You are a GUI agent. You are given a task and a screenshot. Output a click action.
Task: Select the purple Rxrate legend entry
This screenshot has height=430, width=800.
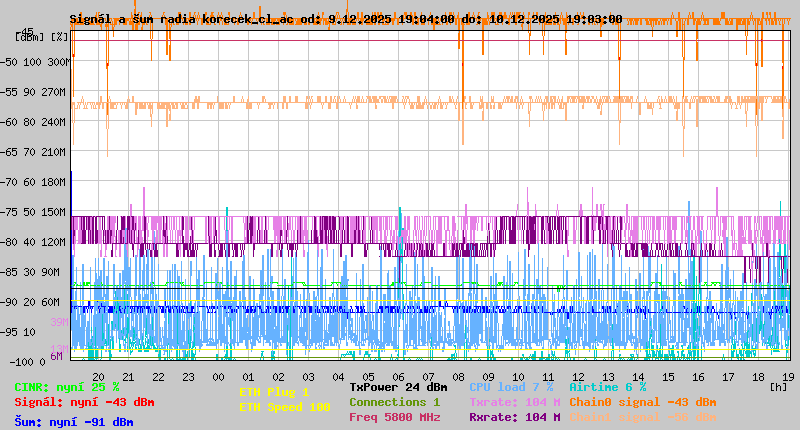coord(514,417)
